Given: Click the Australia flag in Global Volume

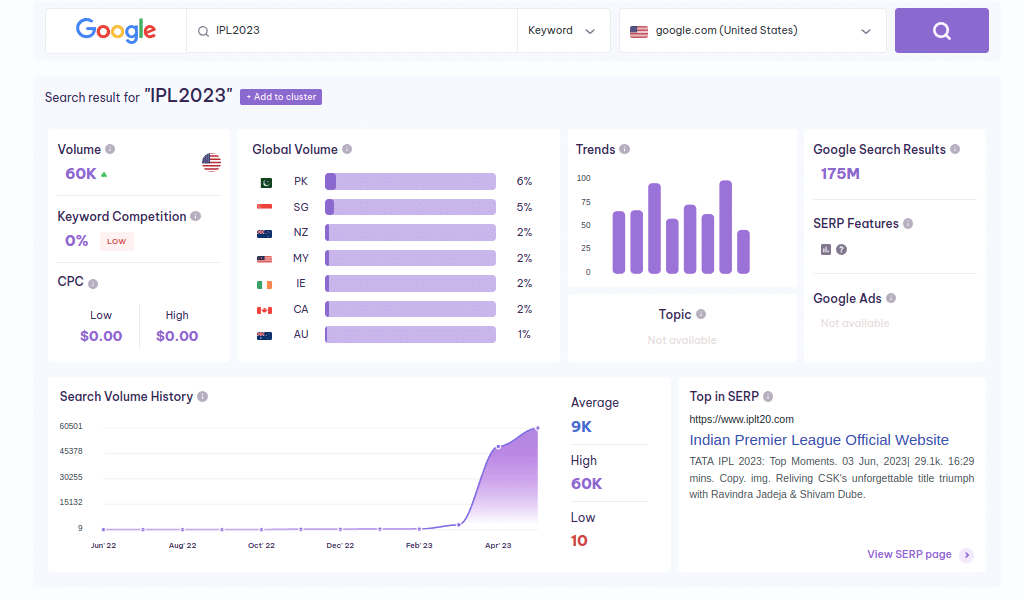Looking at the screenshot, I should point(264,336).
